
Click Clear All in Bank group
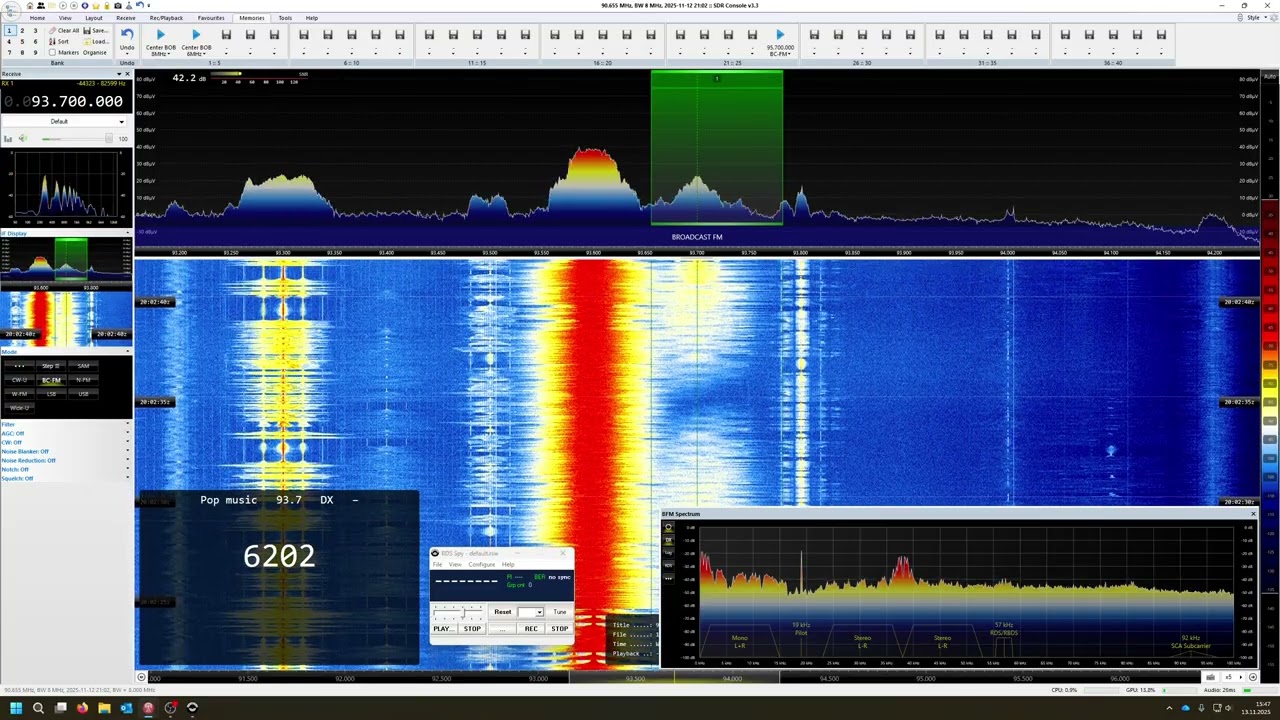65,30
